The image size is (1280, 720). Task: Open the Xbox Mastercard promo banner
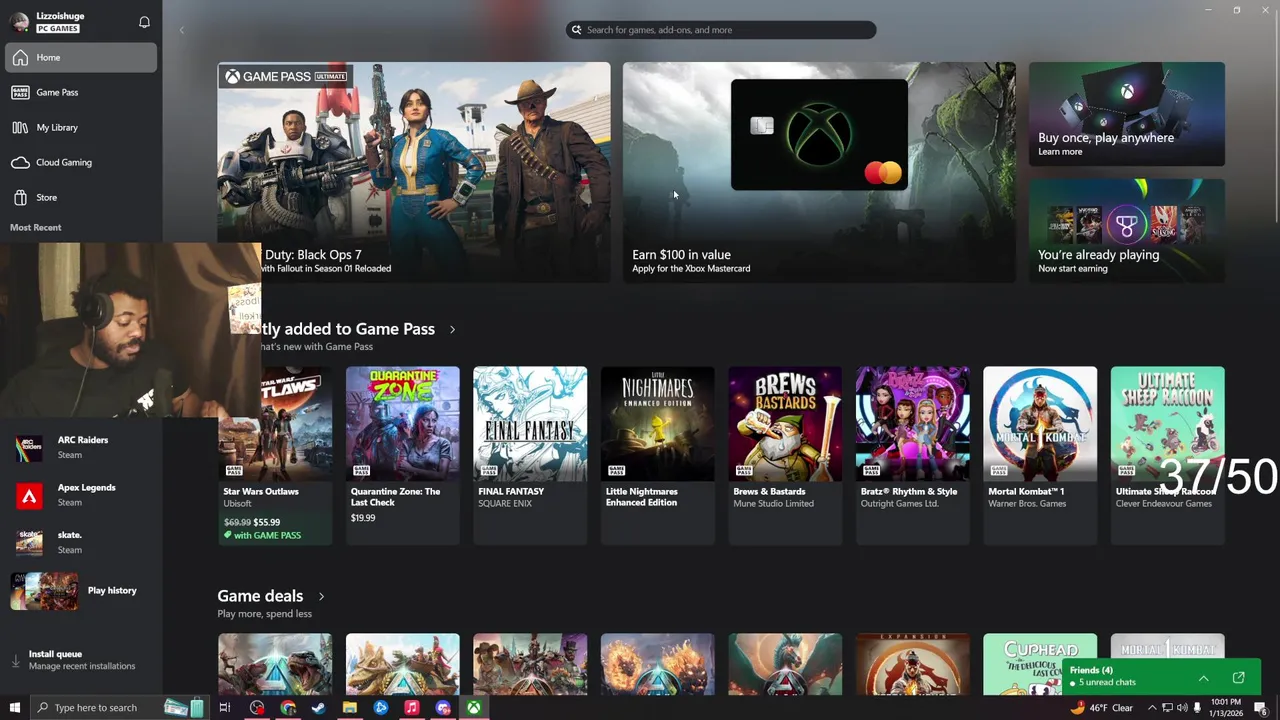pos(819,172)
